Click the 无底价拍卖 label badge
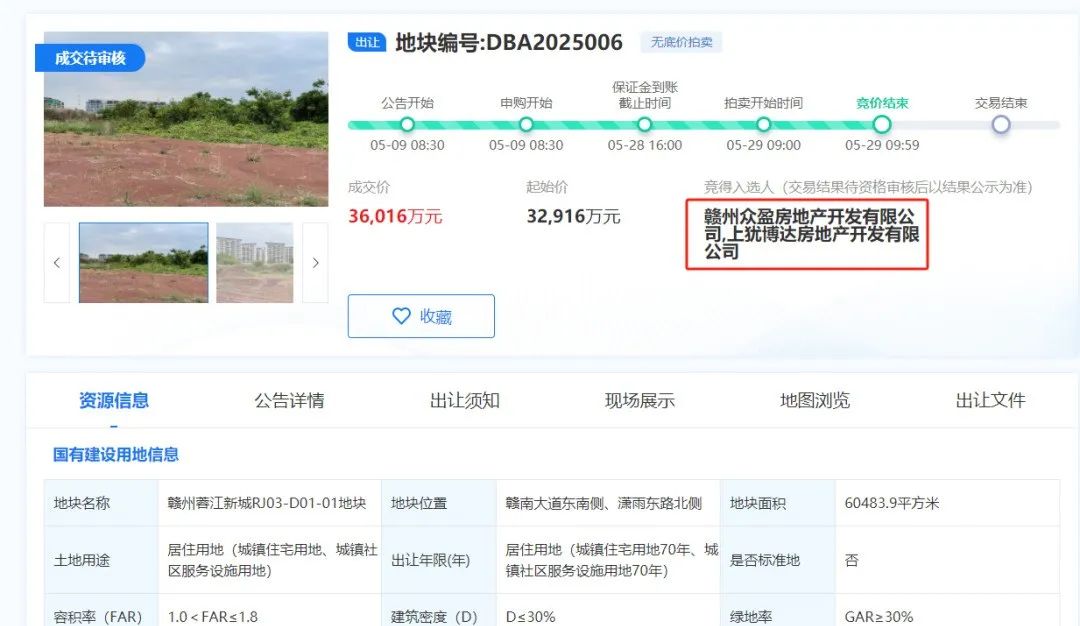The height and width of the screenshot is (626, 1080). coord(681,42)
